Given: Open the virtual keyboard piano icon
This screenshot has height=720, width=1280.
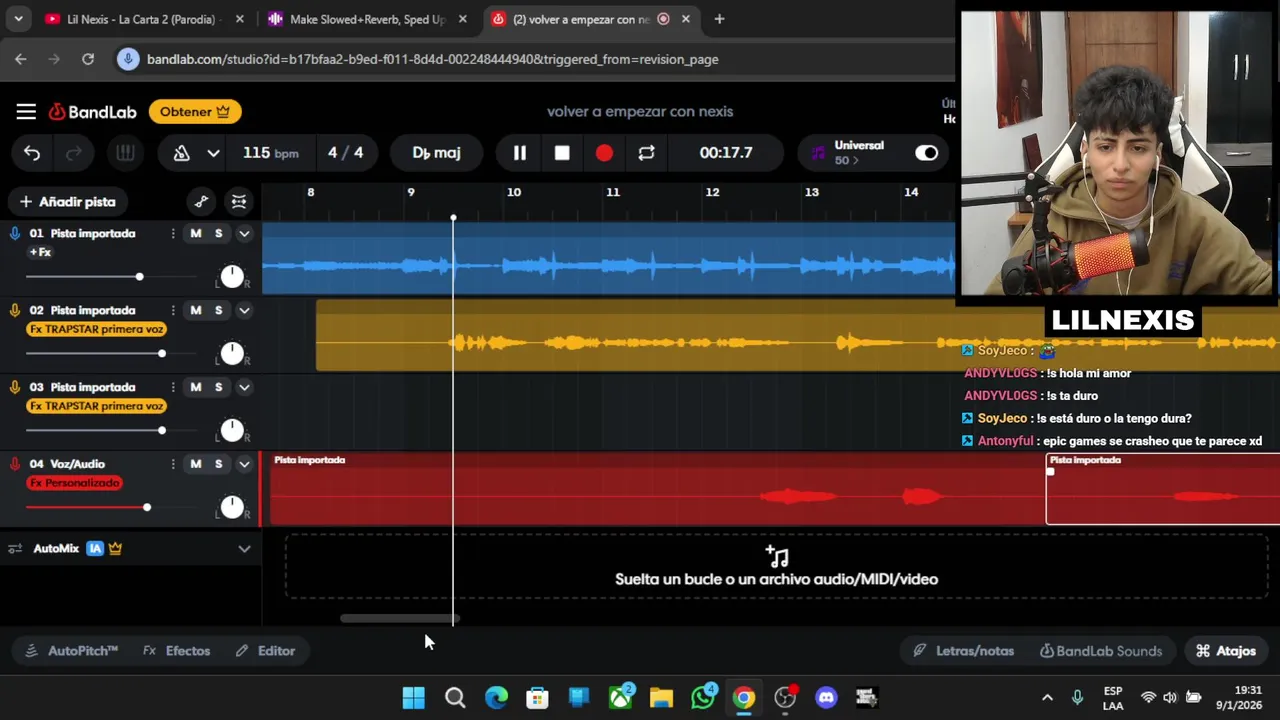Looking at the screenshot, I should coord(125,153).
